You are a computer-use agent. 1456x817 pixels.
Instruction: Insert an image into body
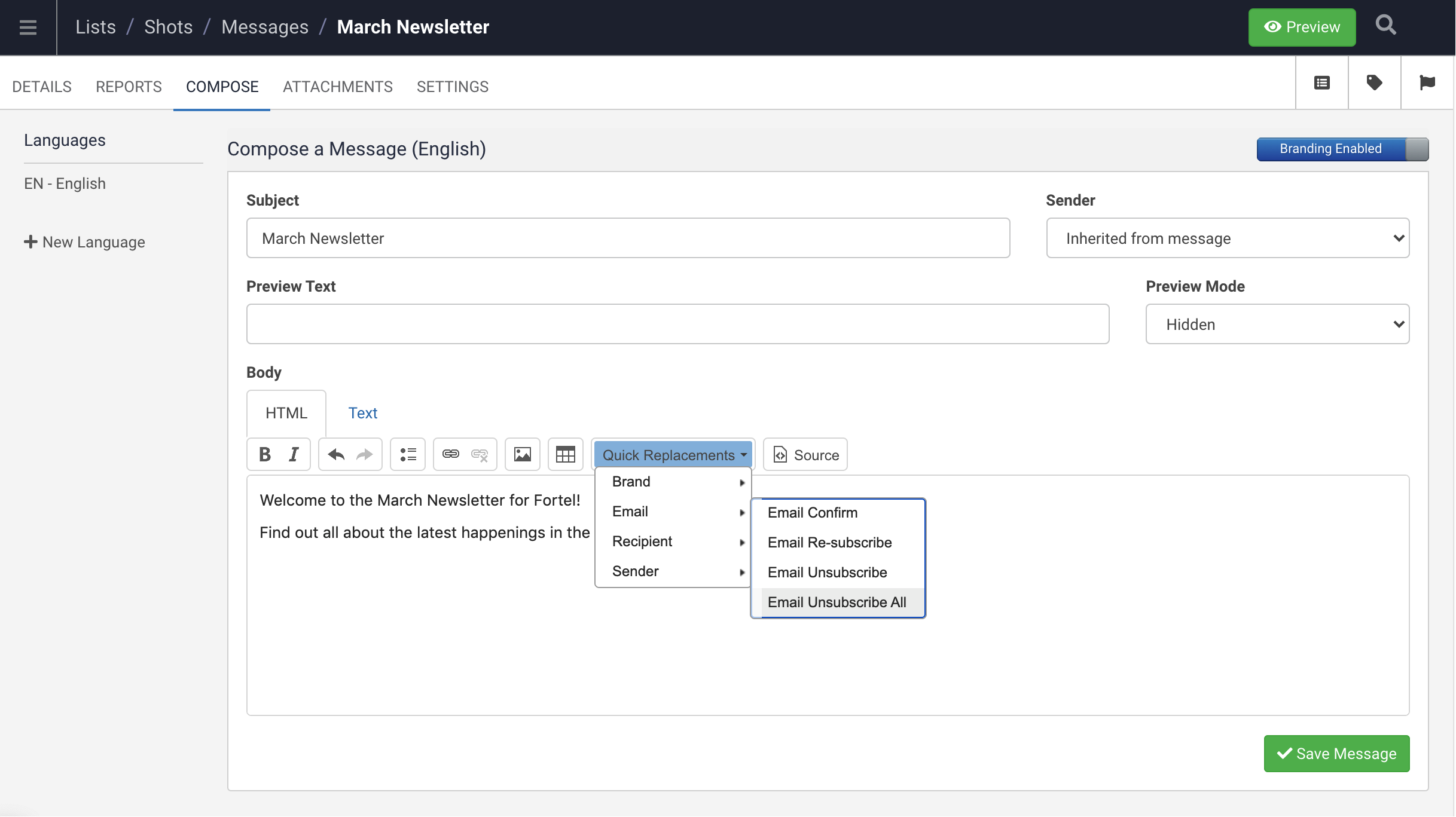523,455
